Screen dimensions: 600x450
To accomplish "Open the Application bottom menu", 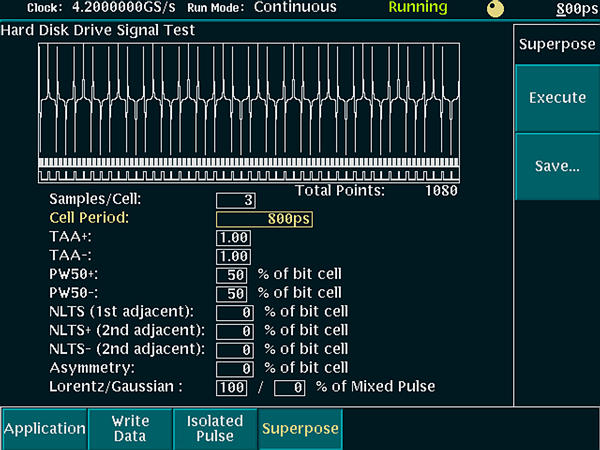I will tap(43, 428).
